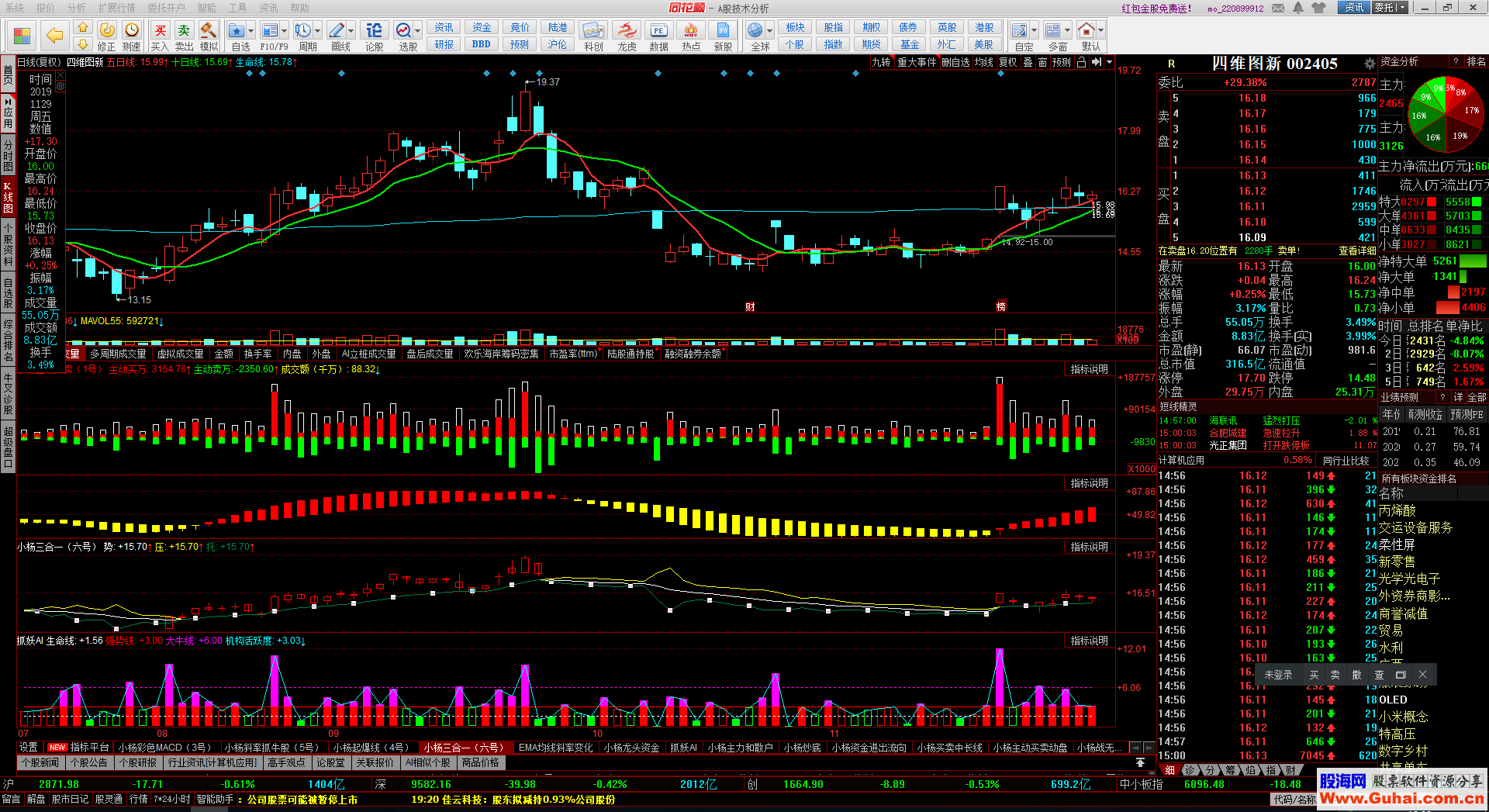1489x812 pixels.
Task: Expand the 周期 period dropdown arrow
Action: 317,31
